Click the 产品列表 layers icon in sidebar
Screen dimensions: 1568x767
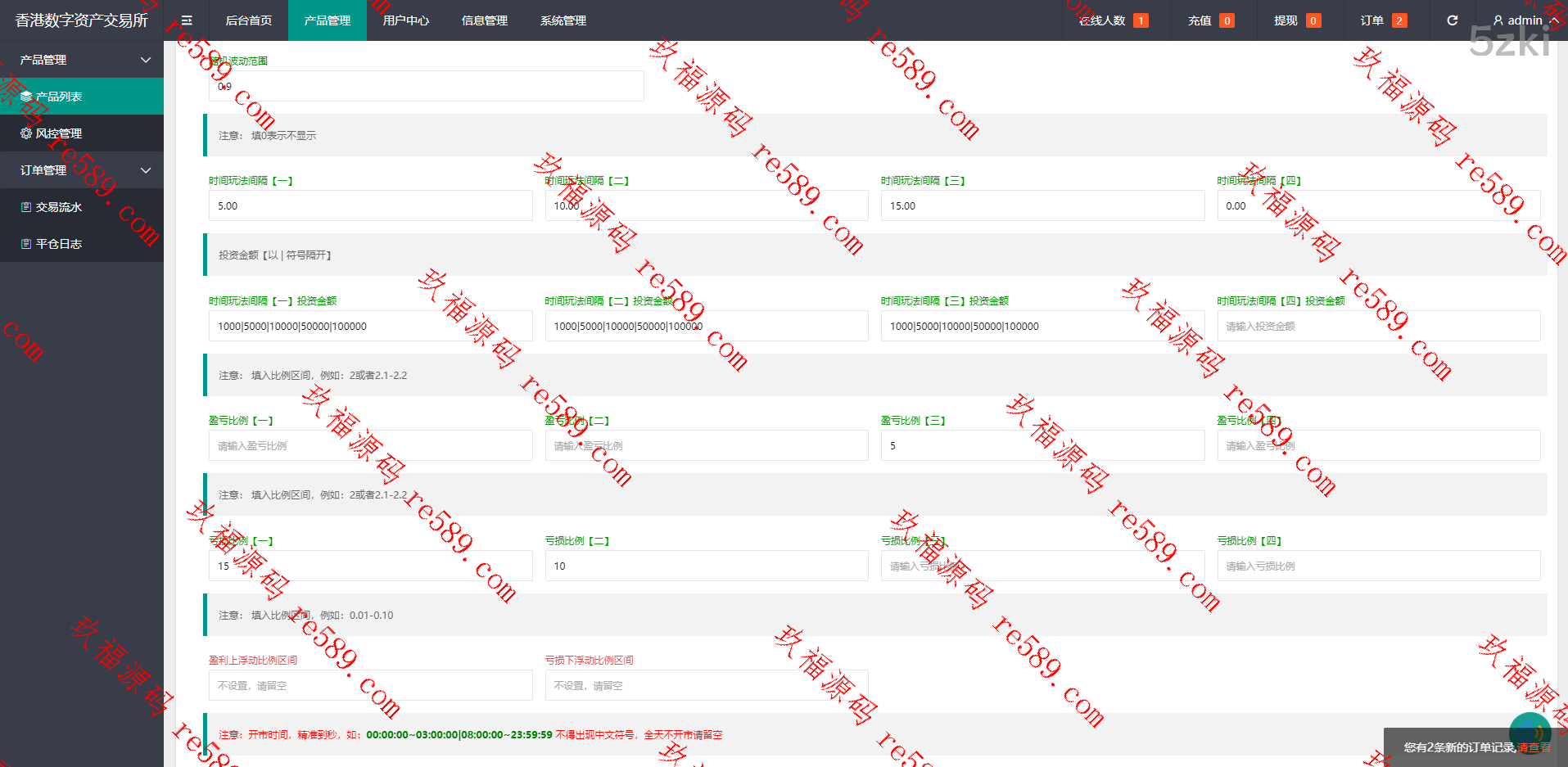click(x=26, y=97)
